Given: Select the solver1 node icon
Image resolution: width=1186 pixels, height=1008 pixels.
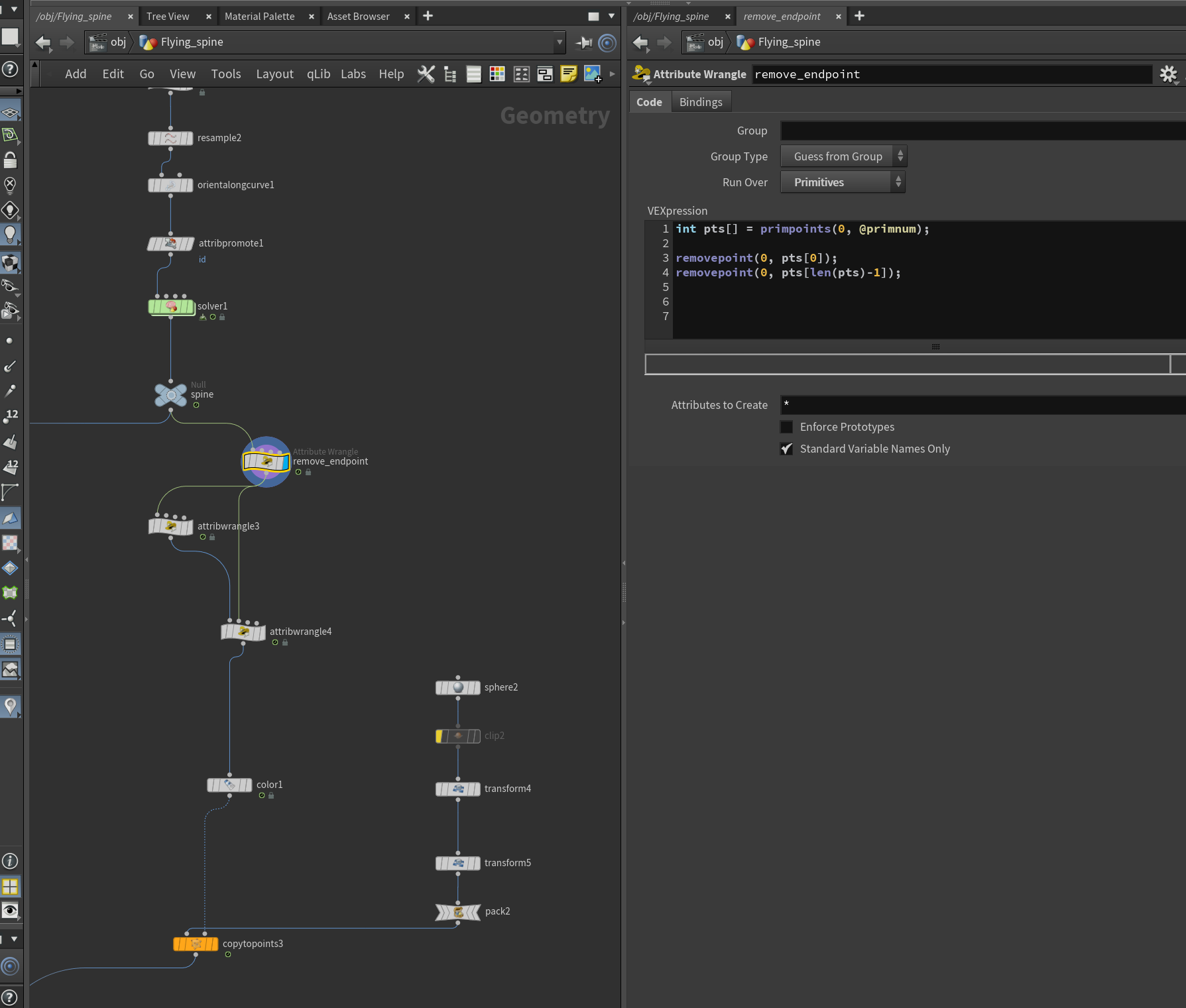Looking at the screenshot, I should 171,307.
